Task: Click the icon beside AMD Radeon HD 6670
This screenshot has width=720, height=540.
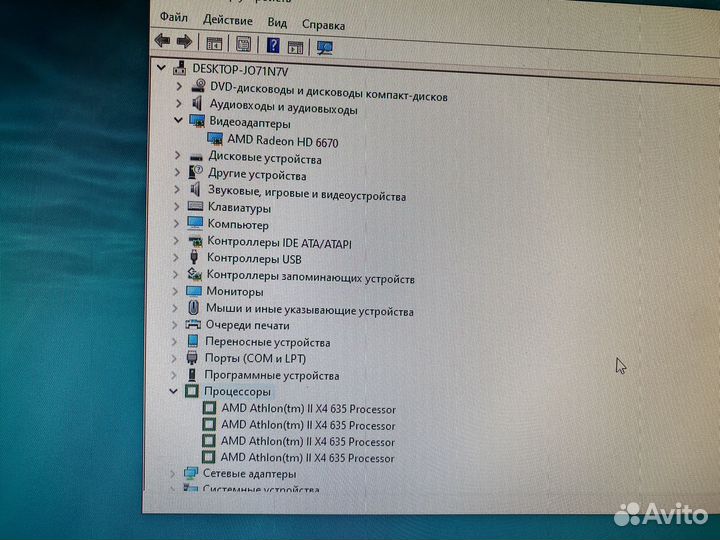Action: point(215,138)
